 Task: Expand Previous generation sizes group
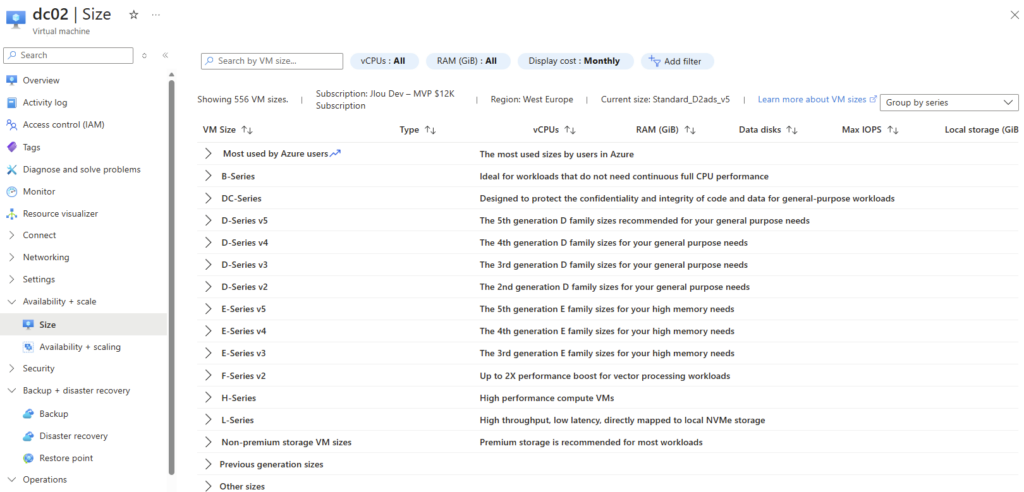pos(208,464)
